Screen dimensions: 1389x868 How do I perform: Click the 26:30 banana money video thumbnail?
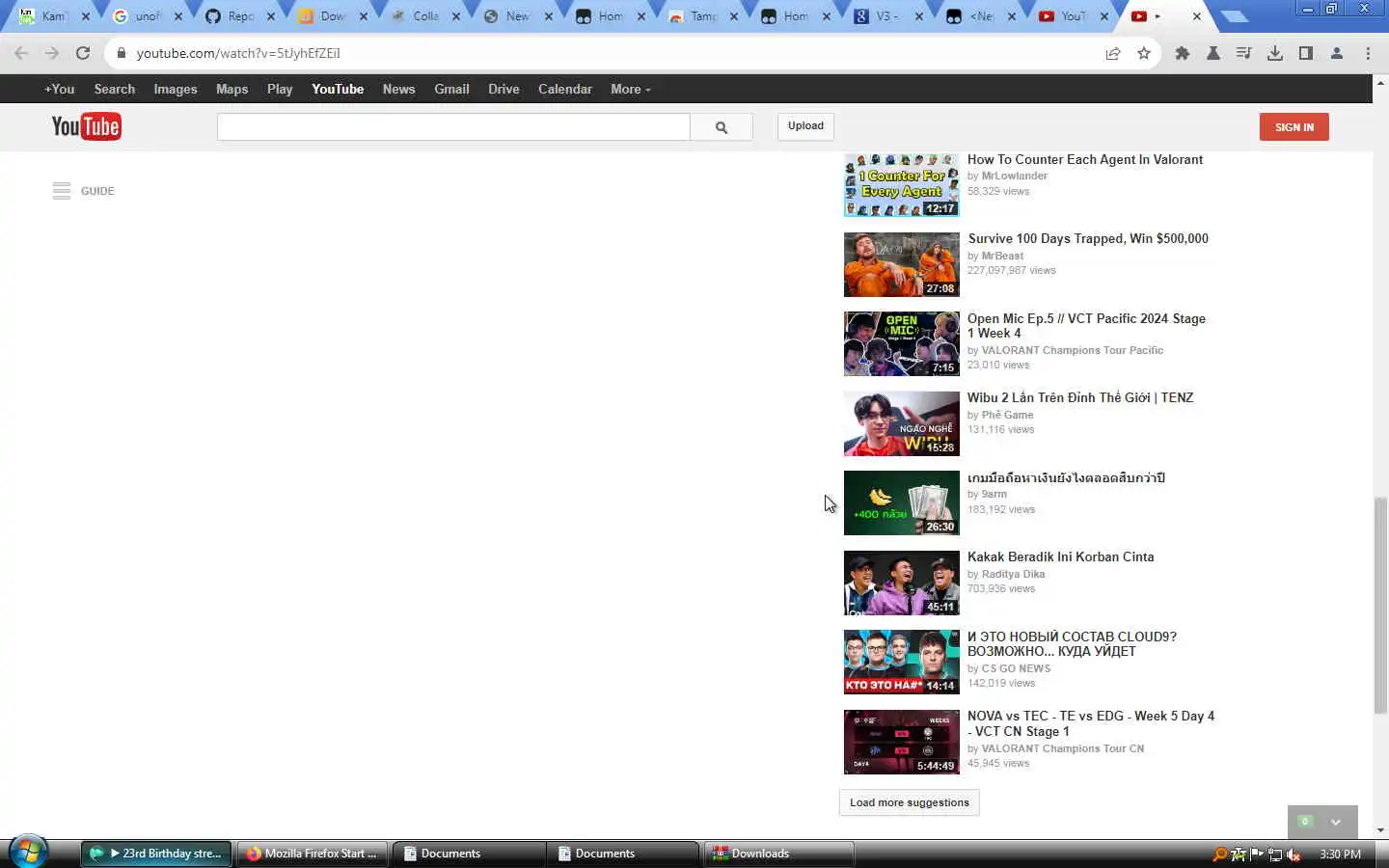(x=902, y=502)
